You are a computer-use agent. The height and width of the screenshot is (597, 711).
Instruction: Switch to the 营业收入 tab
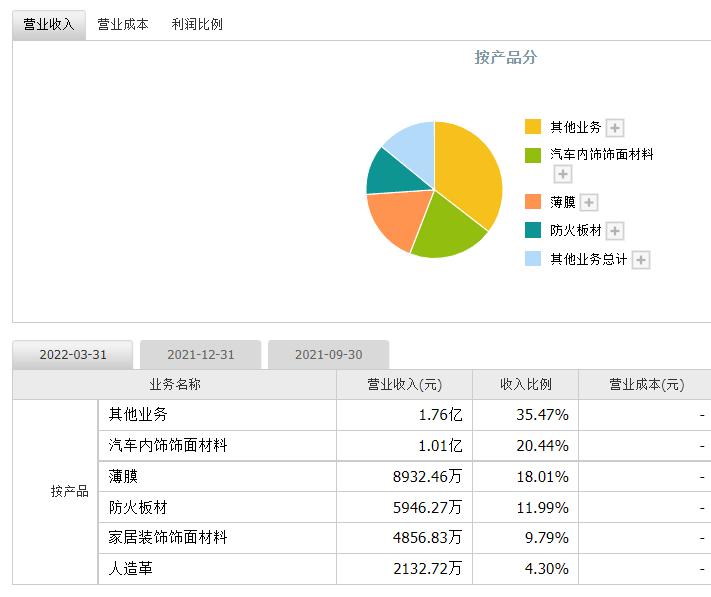tap(49, 25)
